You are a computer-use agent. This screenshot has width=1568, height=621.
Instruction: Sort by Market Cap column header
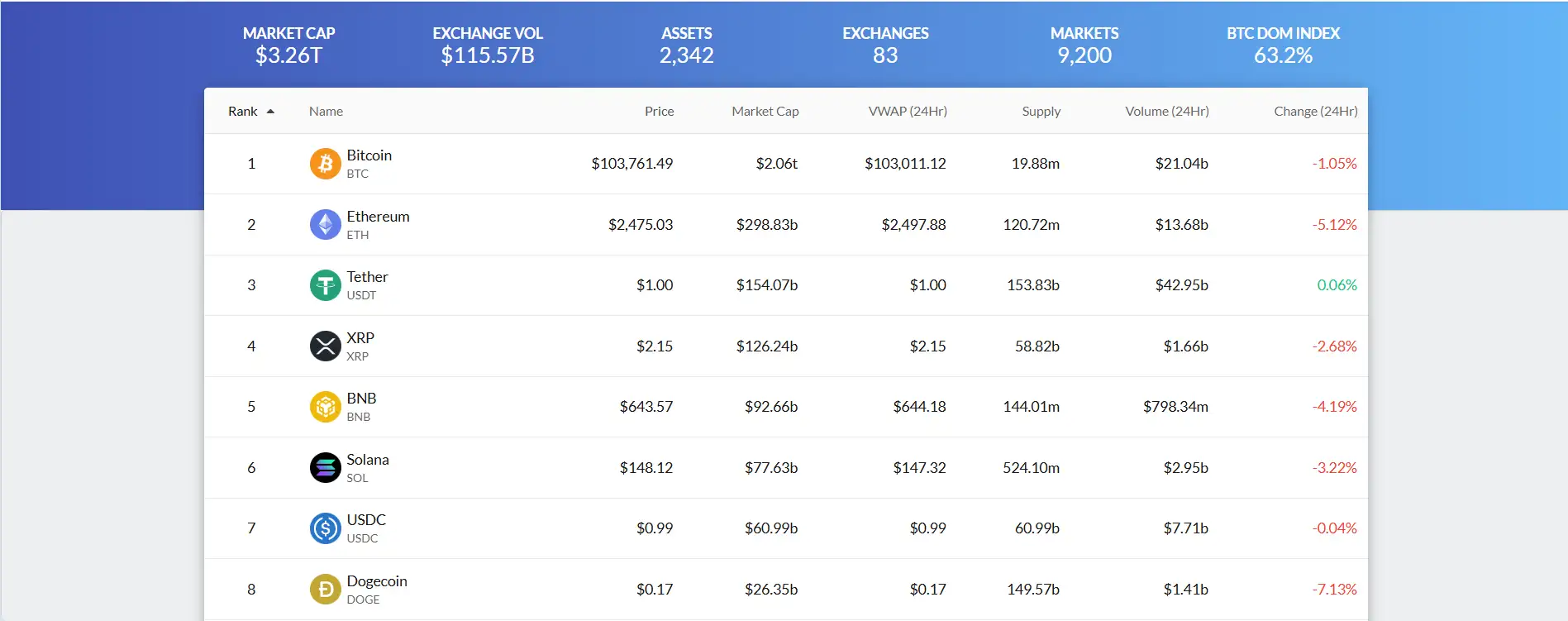click(x=765, y=112)
